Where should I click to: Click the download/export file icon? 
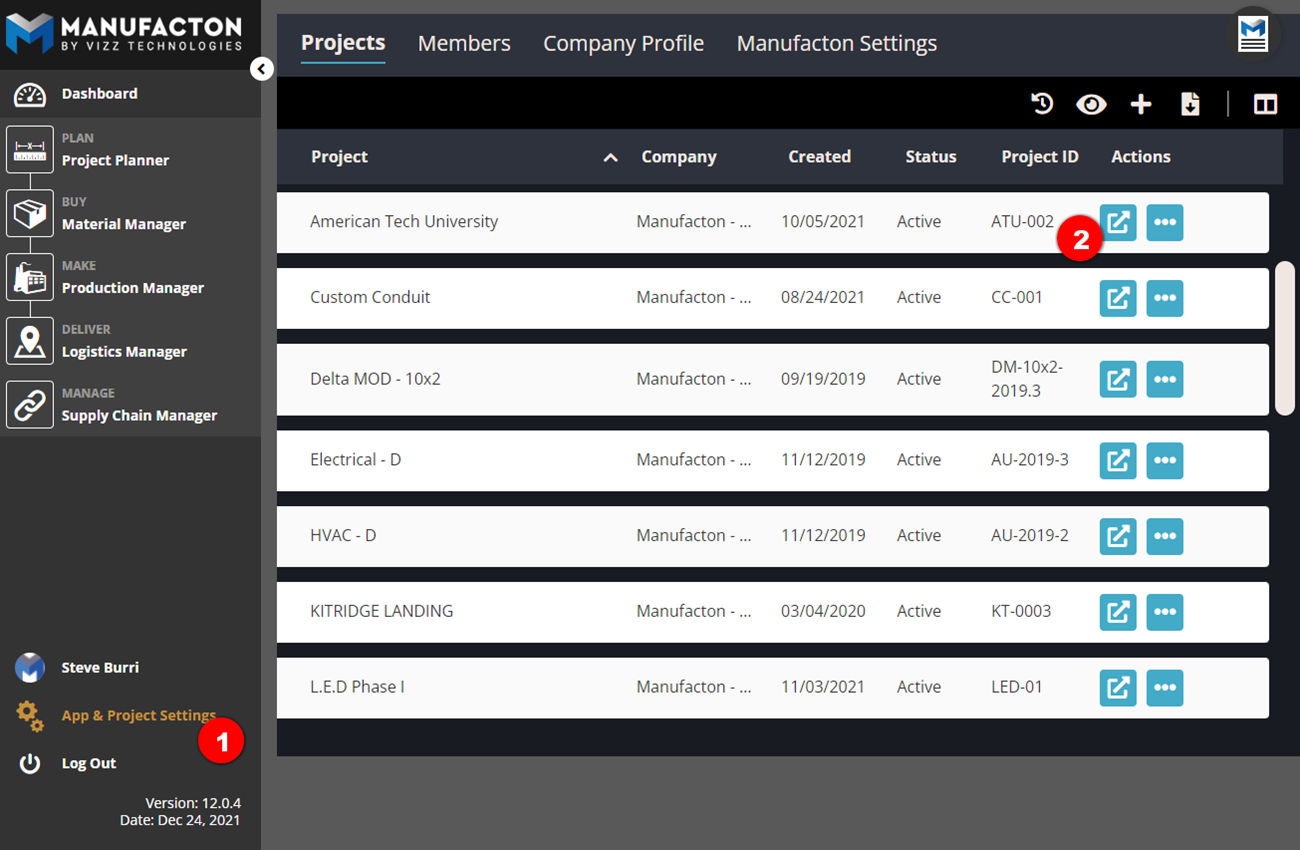pos(1190,104)
